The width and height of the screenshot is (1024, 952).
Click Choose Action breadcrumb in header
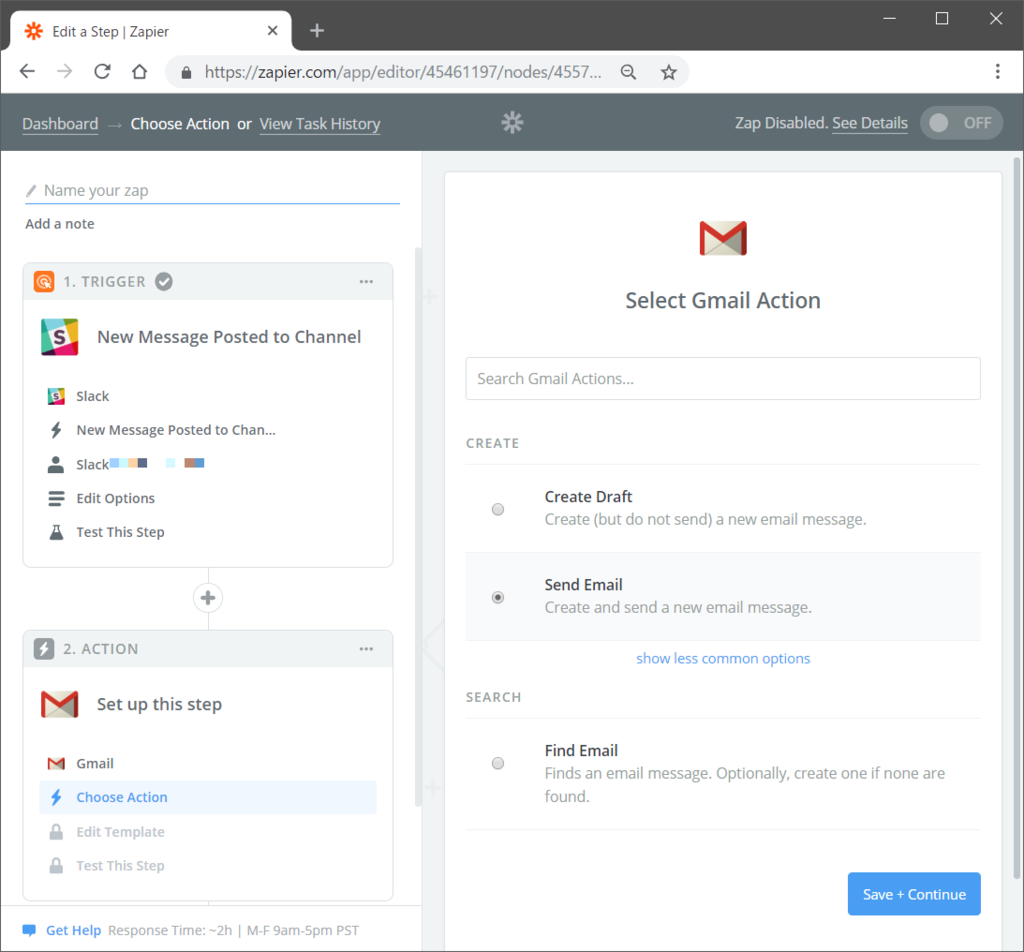(x=180, y=124)
